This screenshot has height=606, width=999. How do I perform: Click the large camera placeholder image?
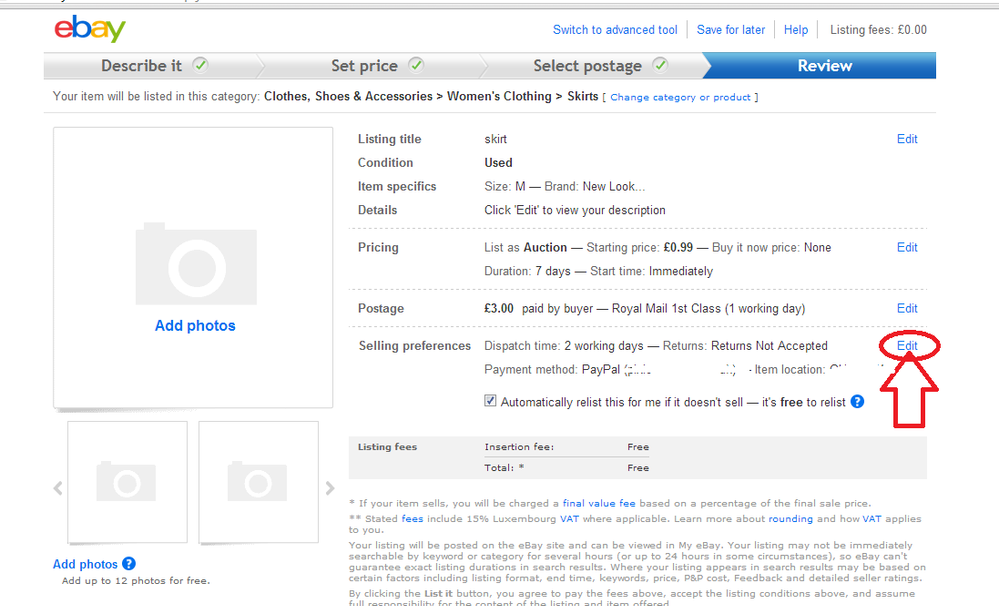tap(195, 263)
